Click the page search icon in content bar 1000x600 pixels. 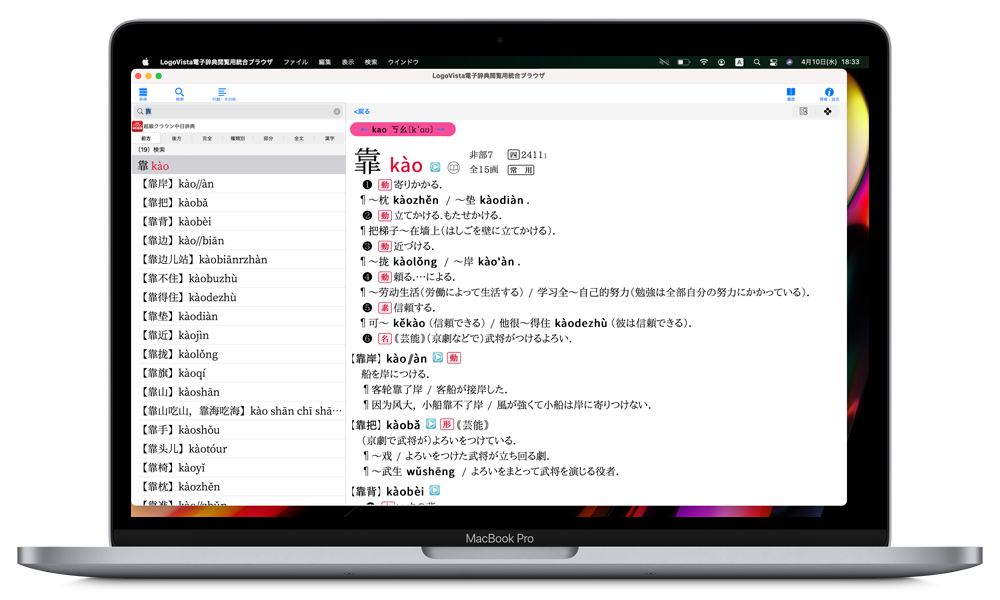pyautogui.click(x=803, y=111)
